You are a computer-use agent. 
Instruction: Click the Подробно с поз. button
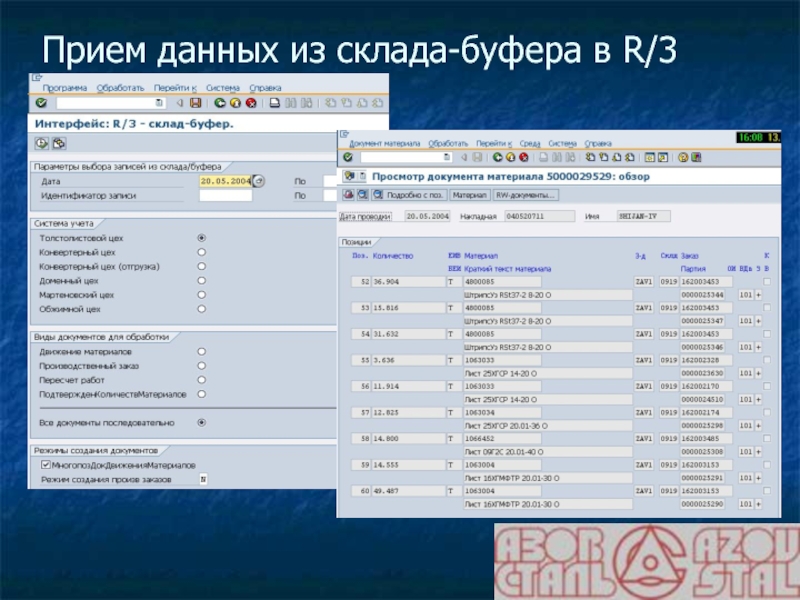pos(409,195)
